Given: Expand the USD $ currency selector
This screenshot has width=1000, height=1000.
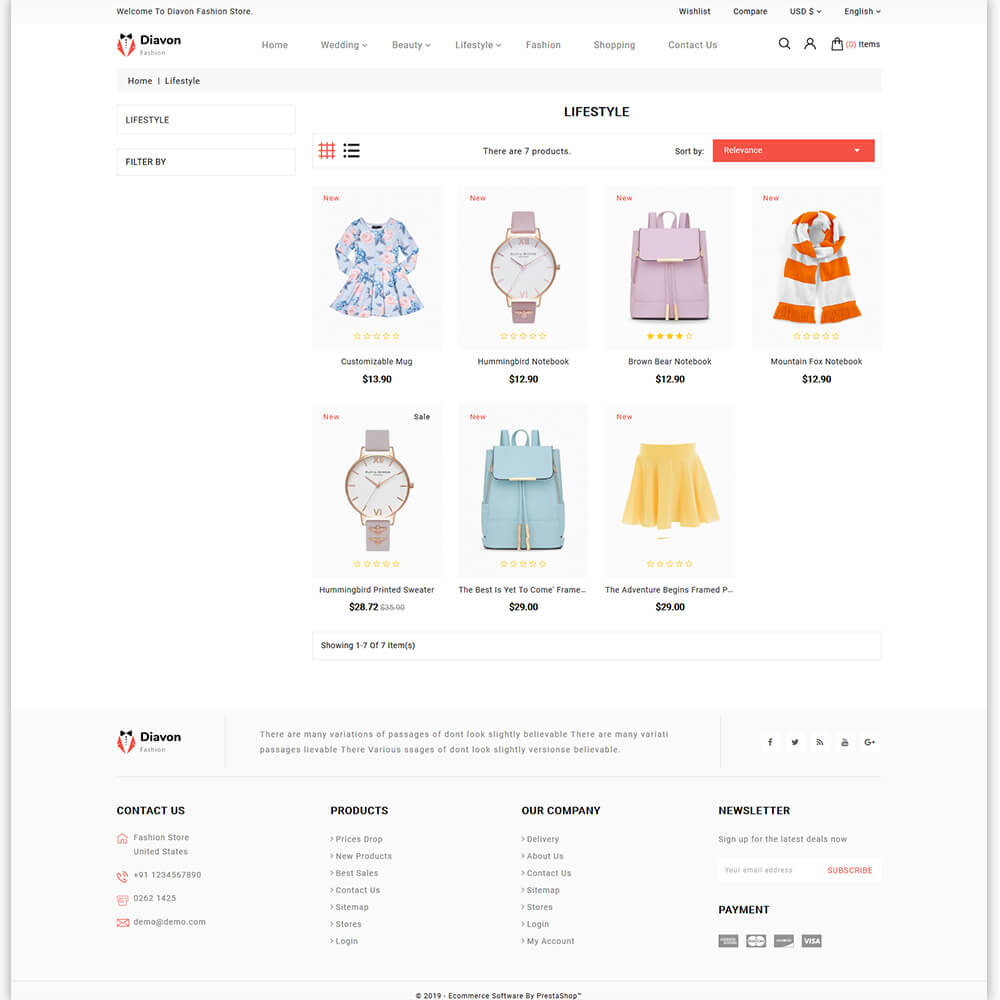Looking at the screenshot, I should click(x=805, y=12).
